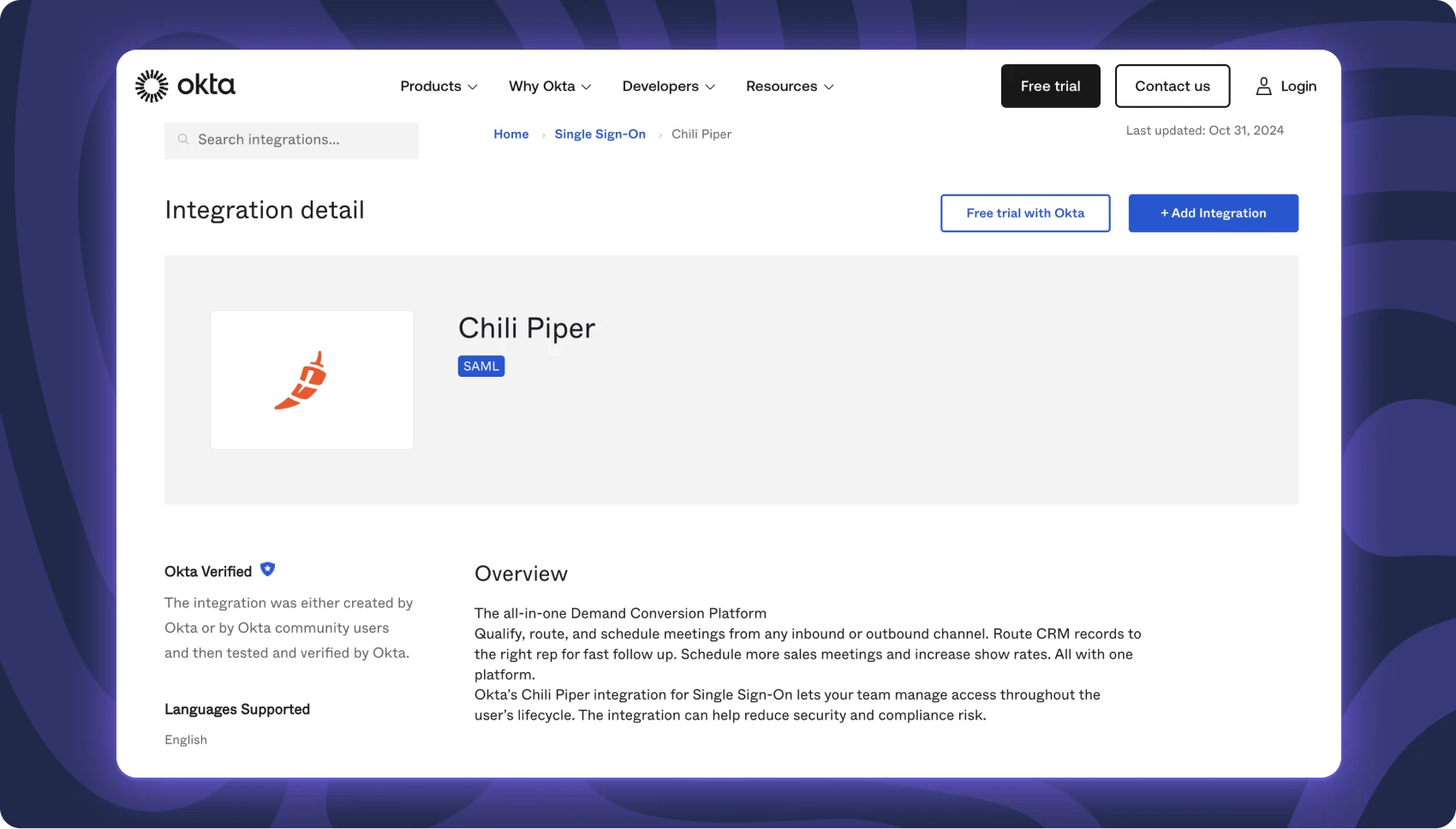Go to Home breadcrumb

(x=511, y=134)
